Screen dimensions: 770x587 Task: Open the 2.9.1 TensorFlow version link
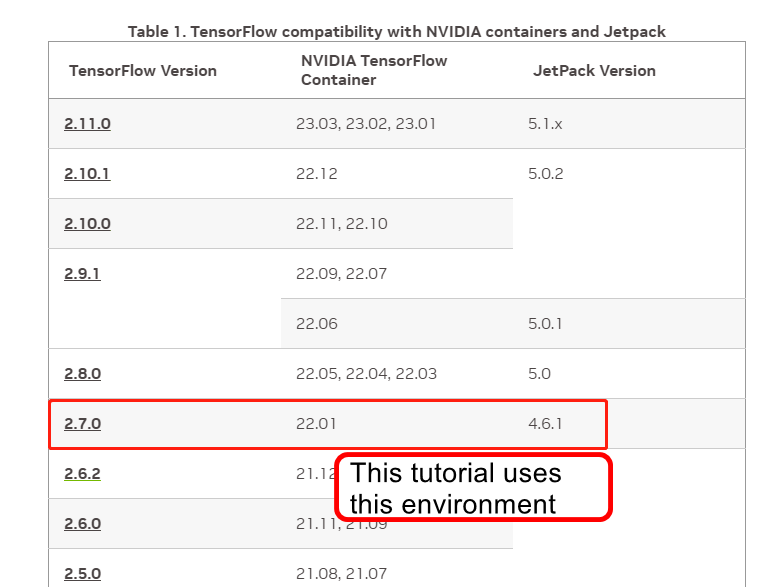(82, 274)
